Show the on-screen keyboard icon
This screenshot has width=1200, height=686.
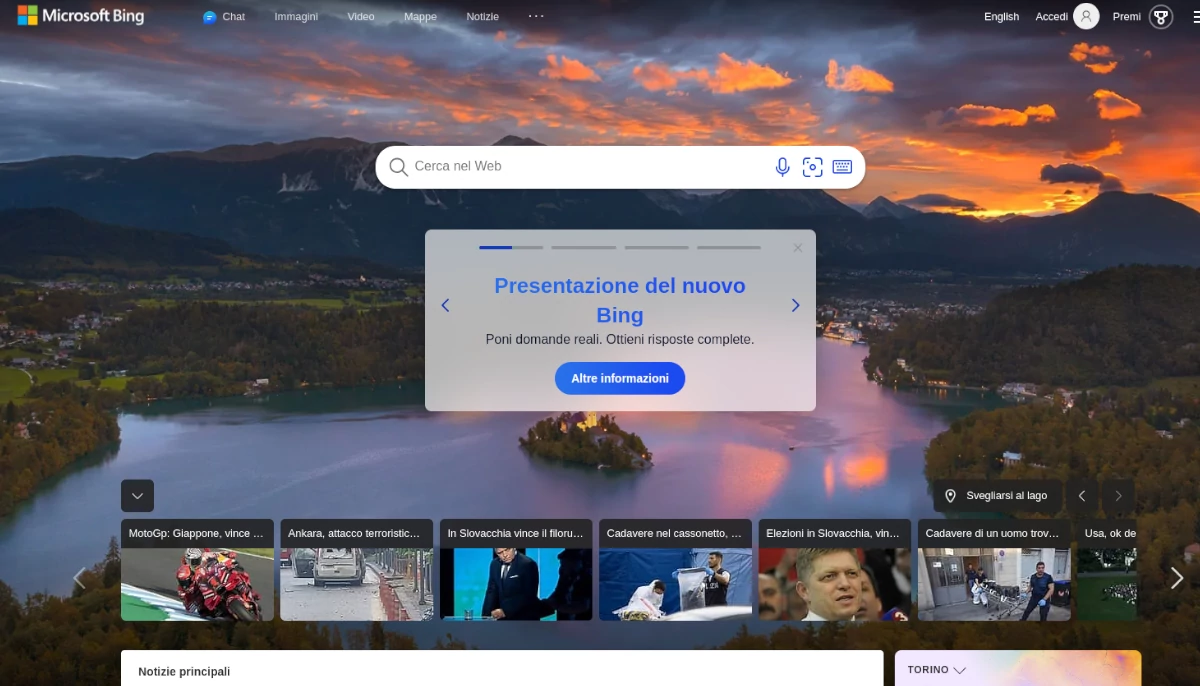tap(842, 167)
